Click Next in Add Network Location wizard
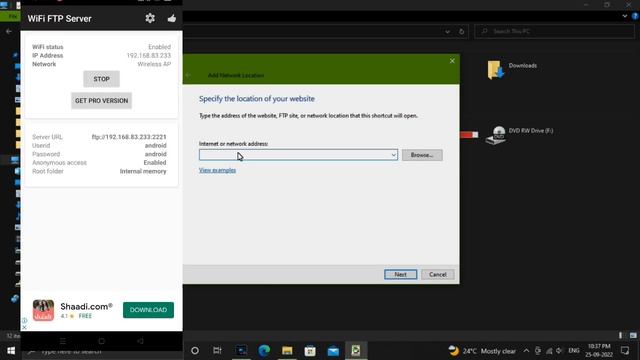 [x=400, y=274]
